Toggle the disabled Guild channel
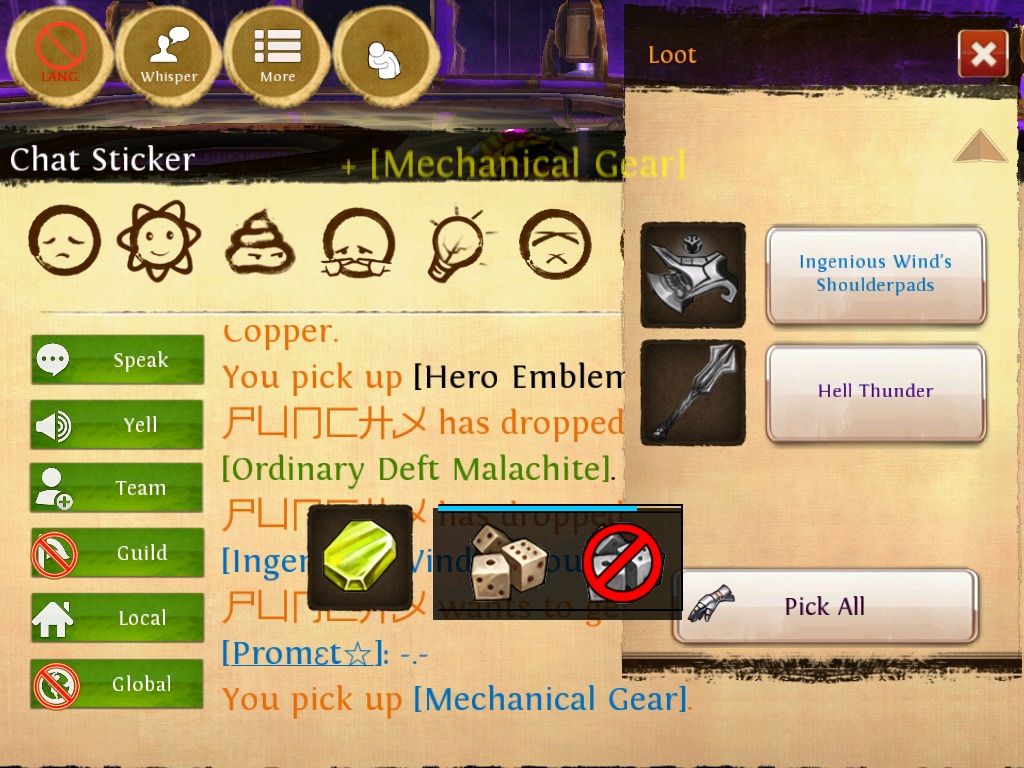The image size is (1024, 768). (117, 553)
